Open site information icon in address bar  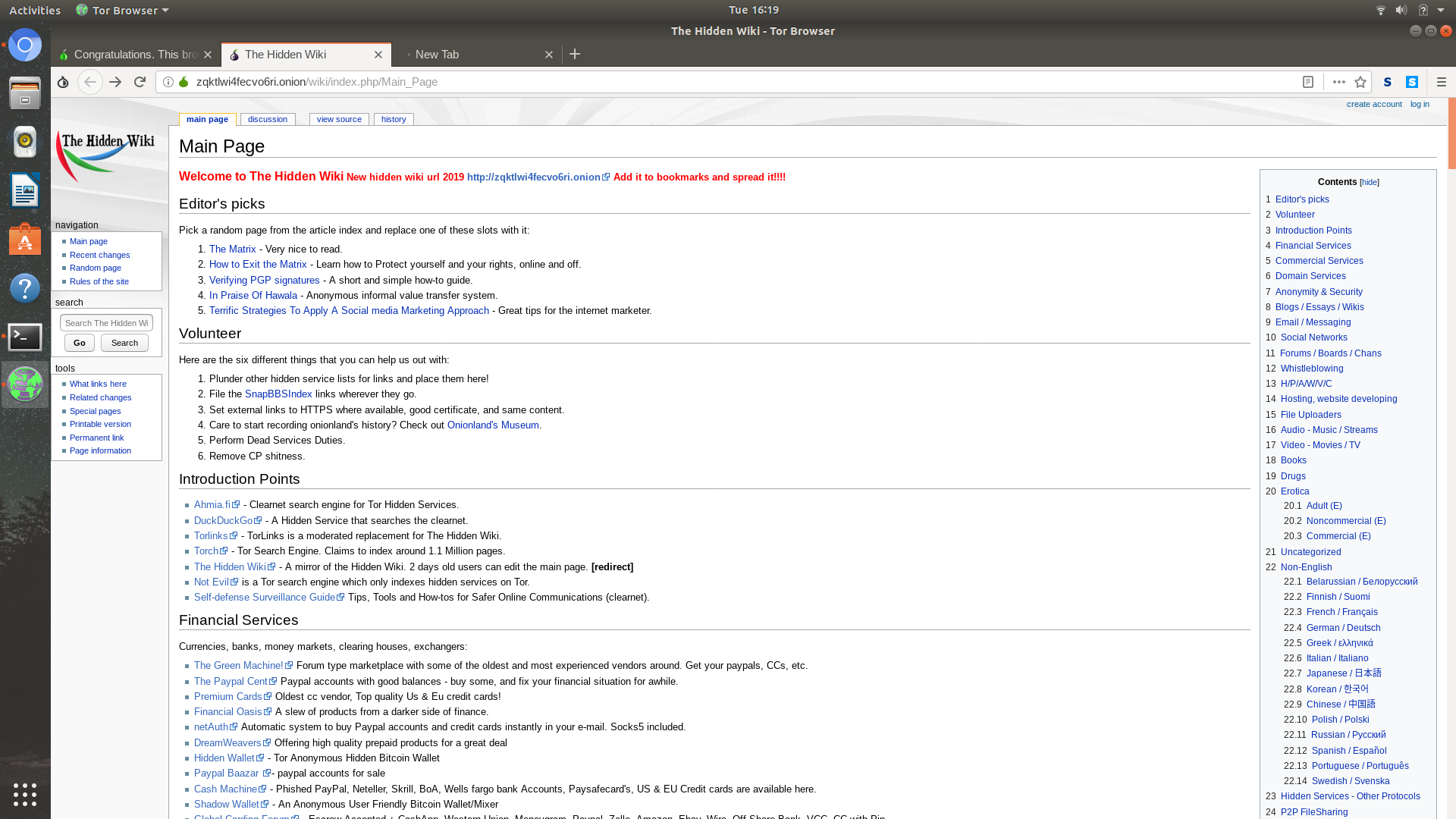click(168, 82)
